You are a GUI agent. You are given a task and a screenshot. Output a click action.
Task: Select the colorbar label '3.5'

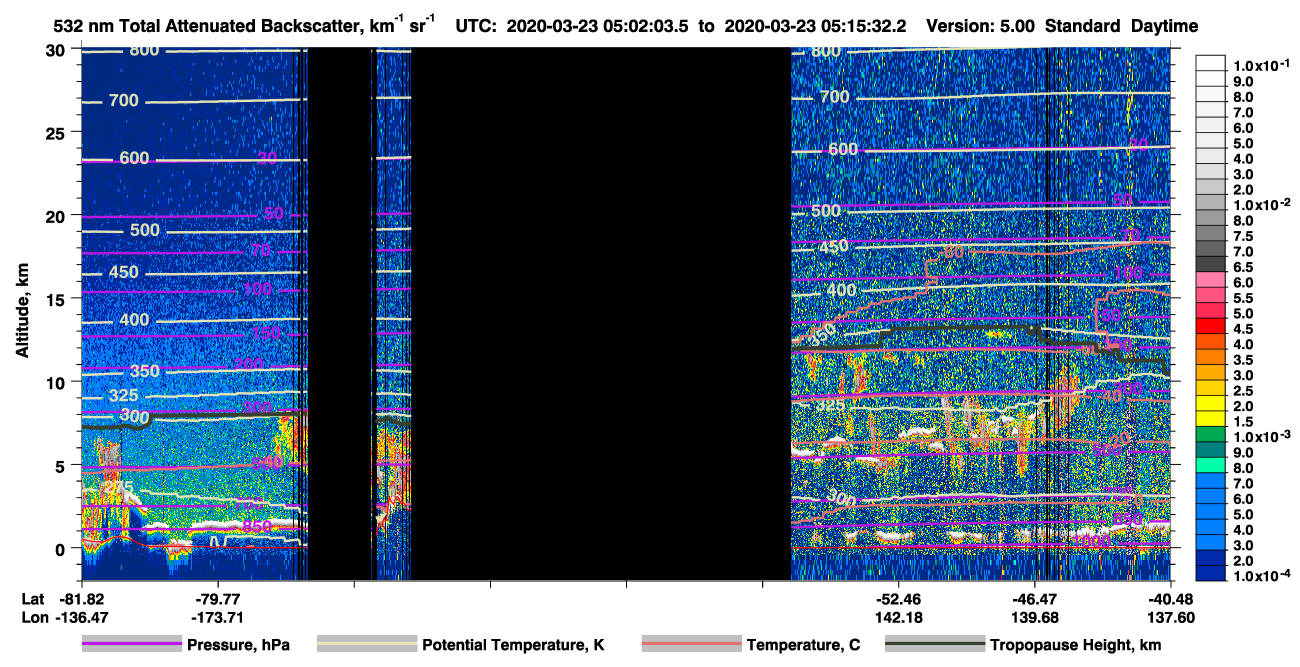(1245, 360)
